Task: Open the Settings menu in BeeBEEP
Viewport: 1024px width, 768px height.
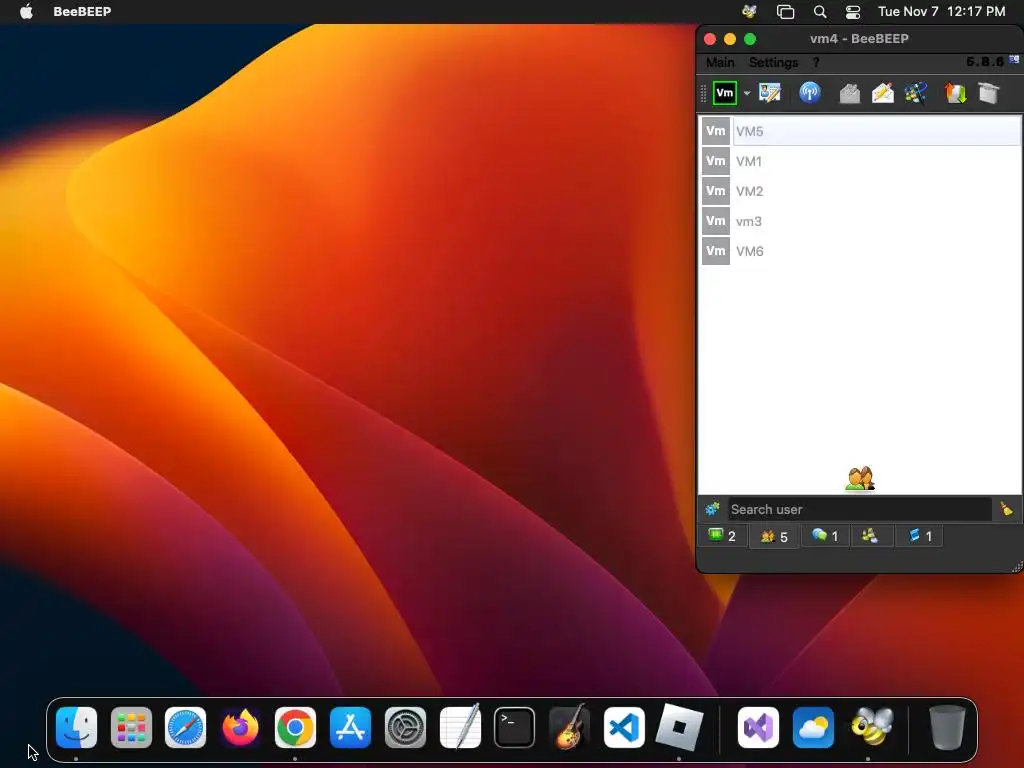Action: pos(773,62)
